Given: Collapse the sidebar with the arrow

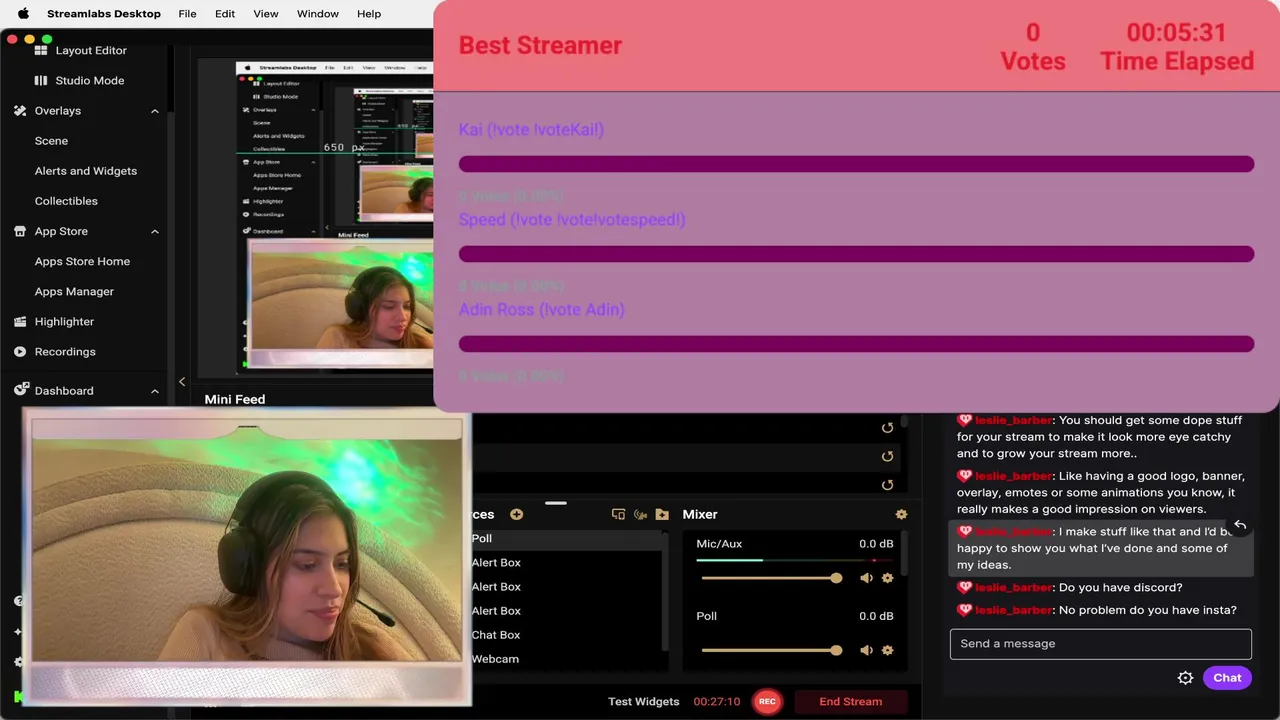Looking at the screenshot, I should point(181,381).
